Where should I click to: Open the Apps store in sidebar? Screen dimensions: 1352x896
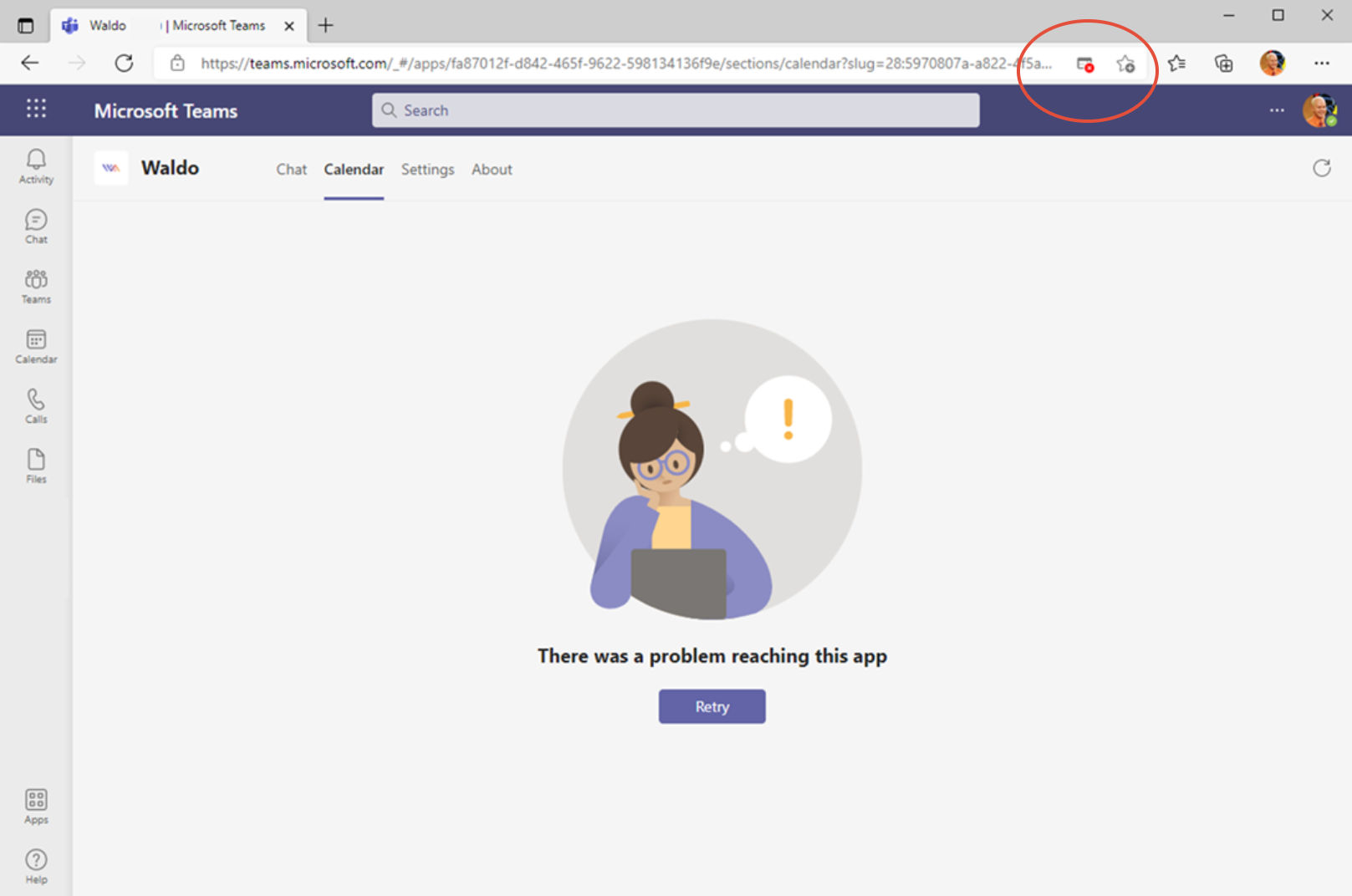click(36, 807)
